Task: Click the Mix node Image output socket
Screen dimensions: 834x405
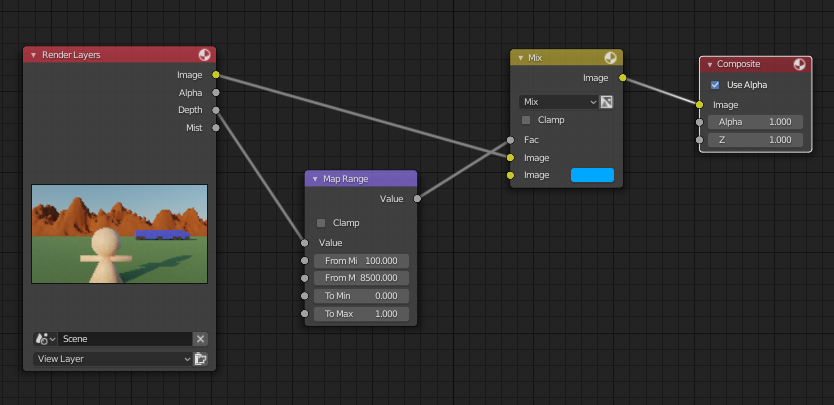Action: point(622,78)
